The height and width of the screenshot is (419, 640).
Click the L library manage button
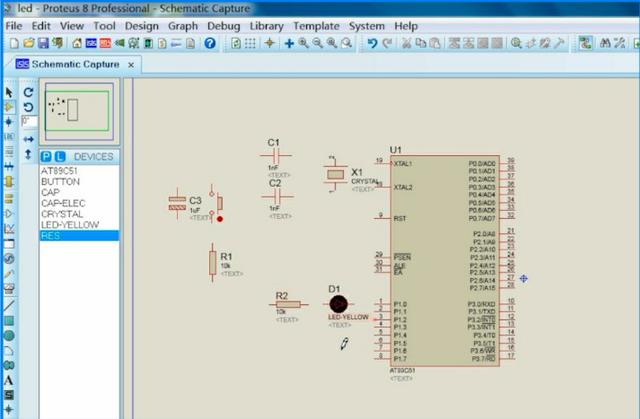[x=60, y=157]
